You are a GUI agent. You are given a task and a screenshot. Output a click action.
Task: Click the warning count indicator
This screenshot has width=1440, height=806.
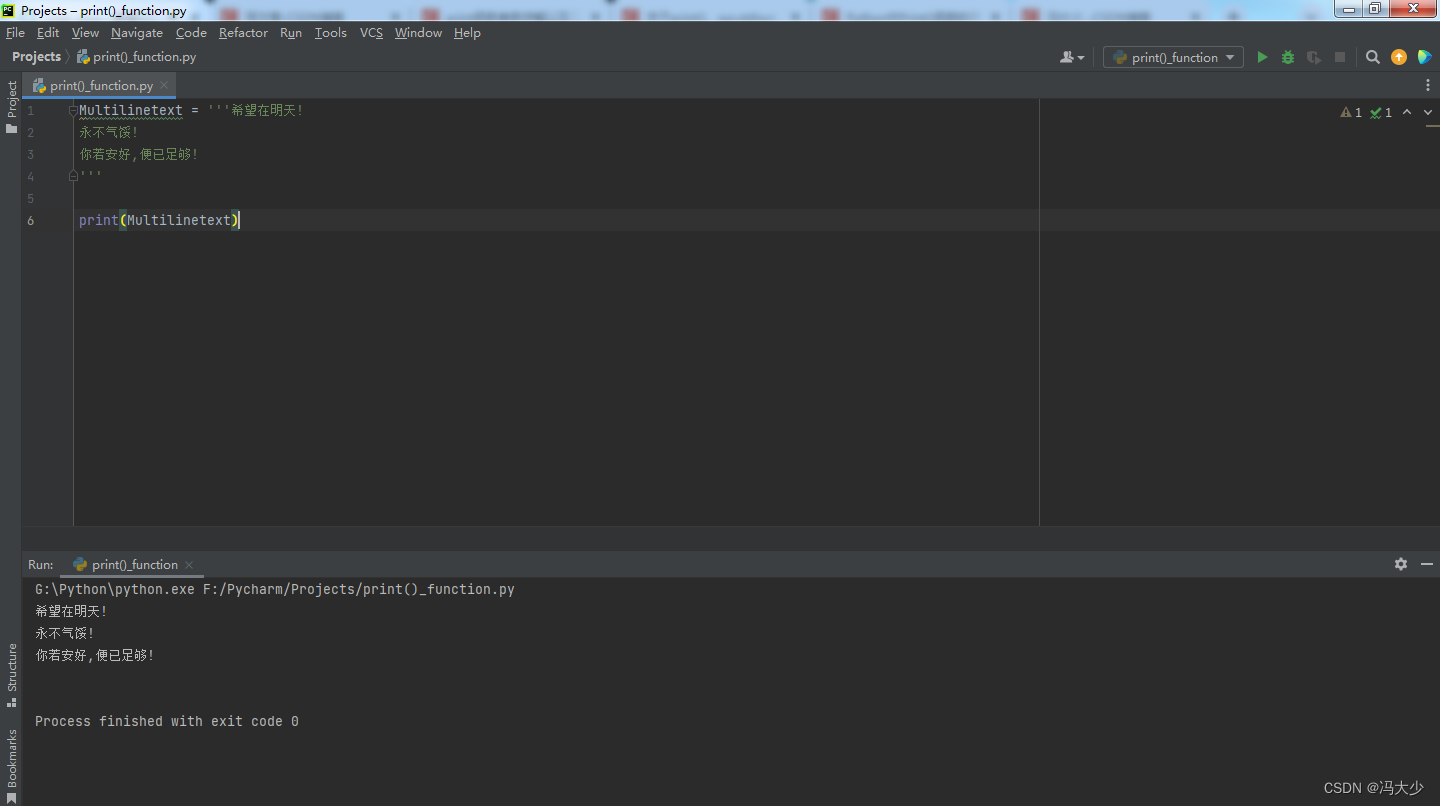point(1351,113)
